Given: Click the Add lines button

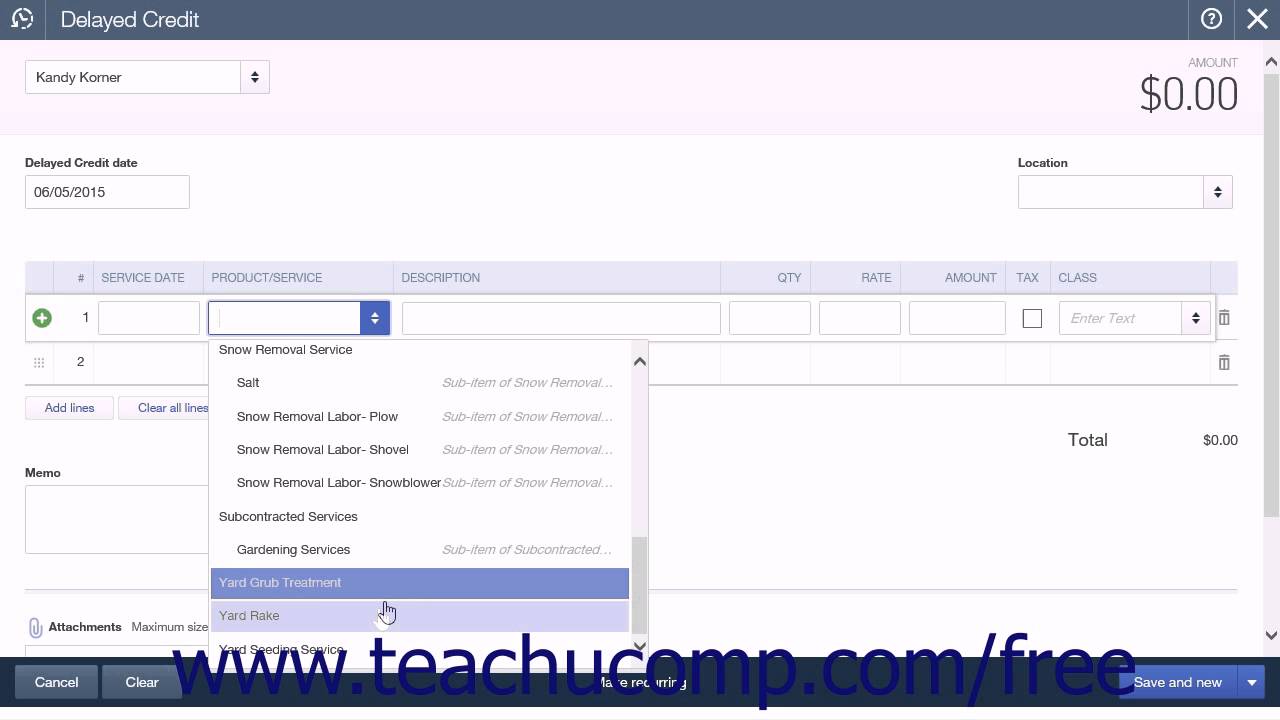Looking at the screenshot, I should 69,408.
